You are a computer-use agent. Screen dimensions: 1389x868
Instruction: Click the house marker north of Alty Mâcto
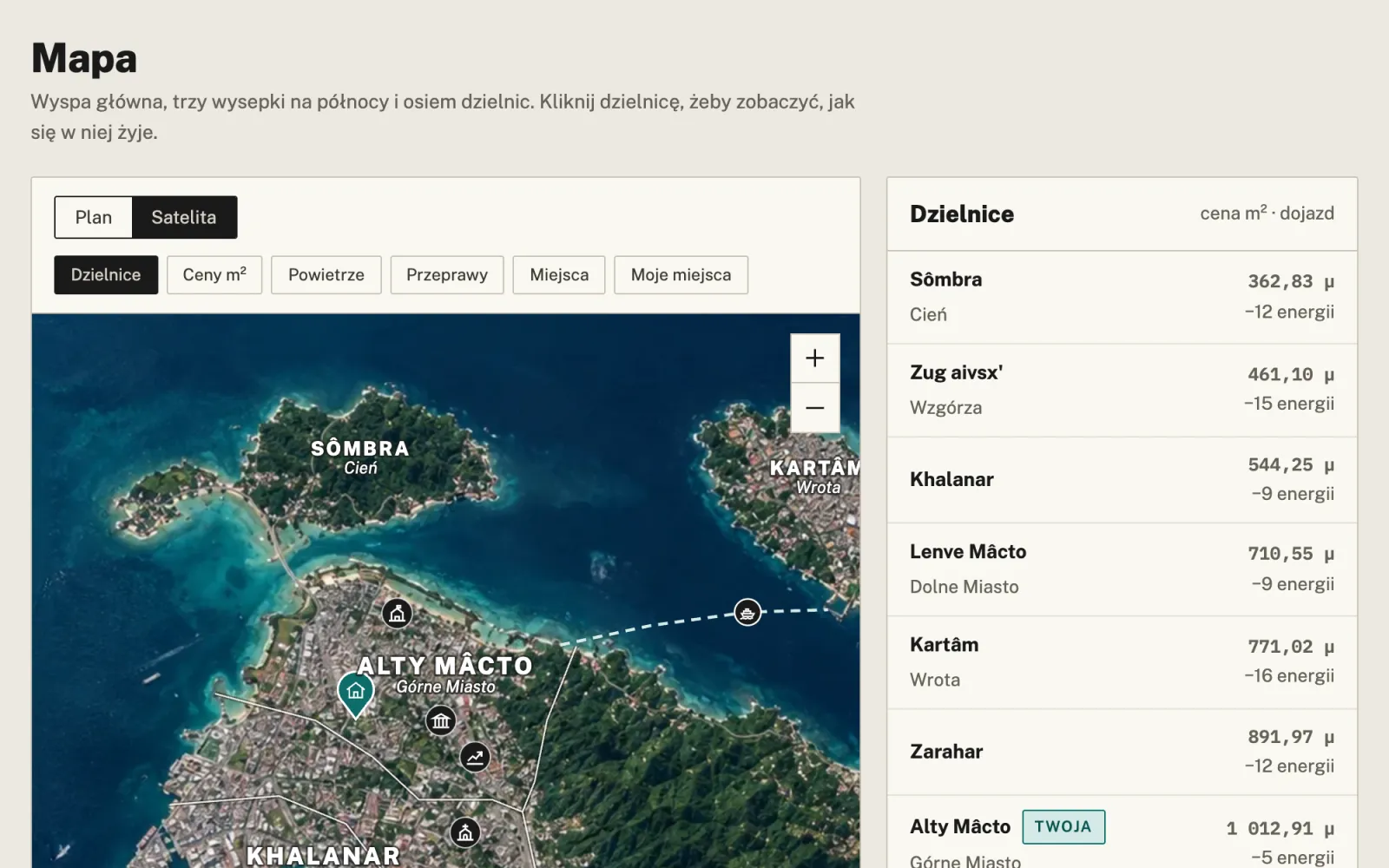397,614
